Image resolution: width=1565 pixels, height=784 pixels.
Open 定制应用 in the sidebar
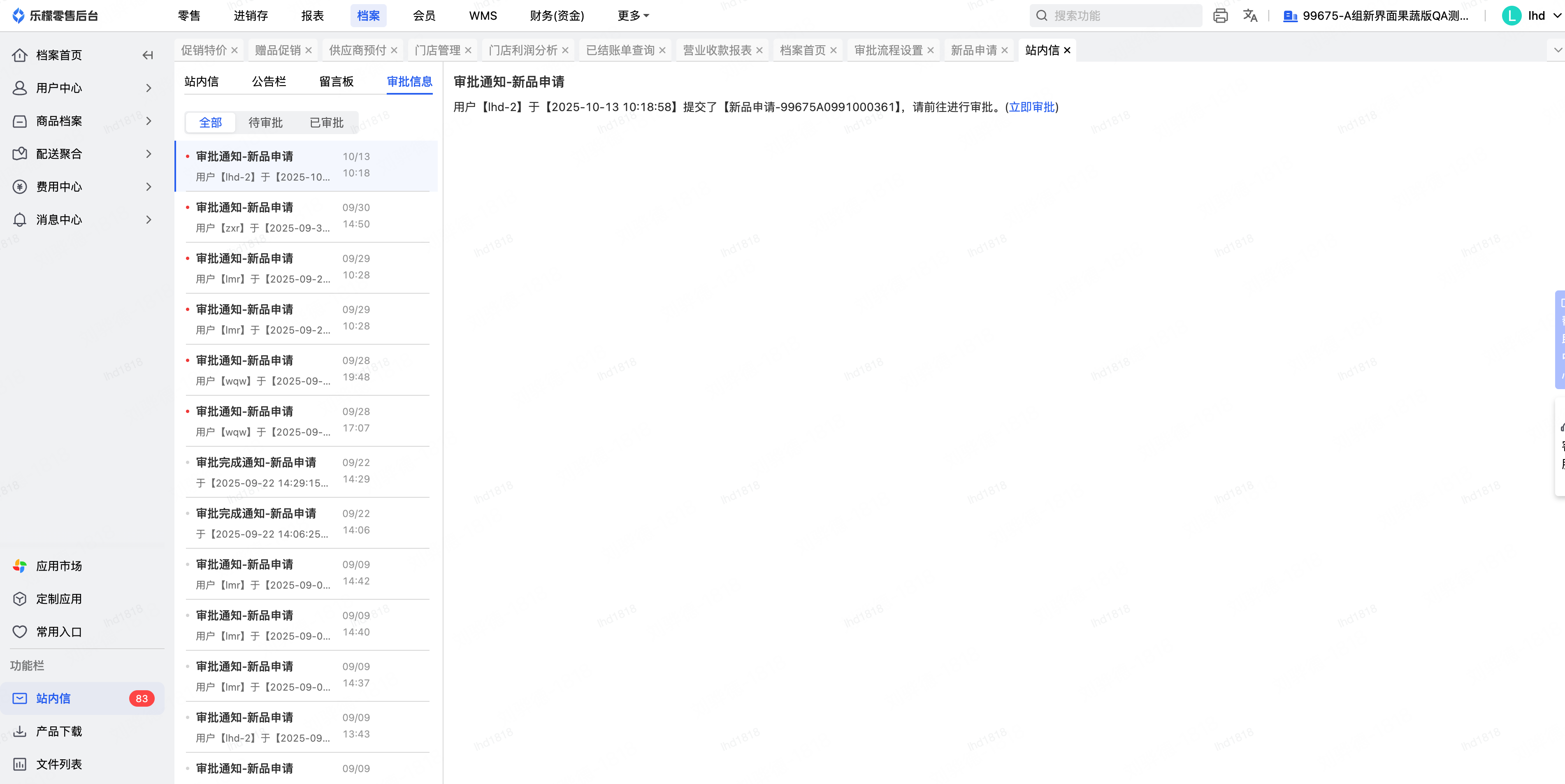[59, 599]
